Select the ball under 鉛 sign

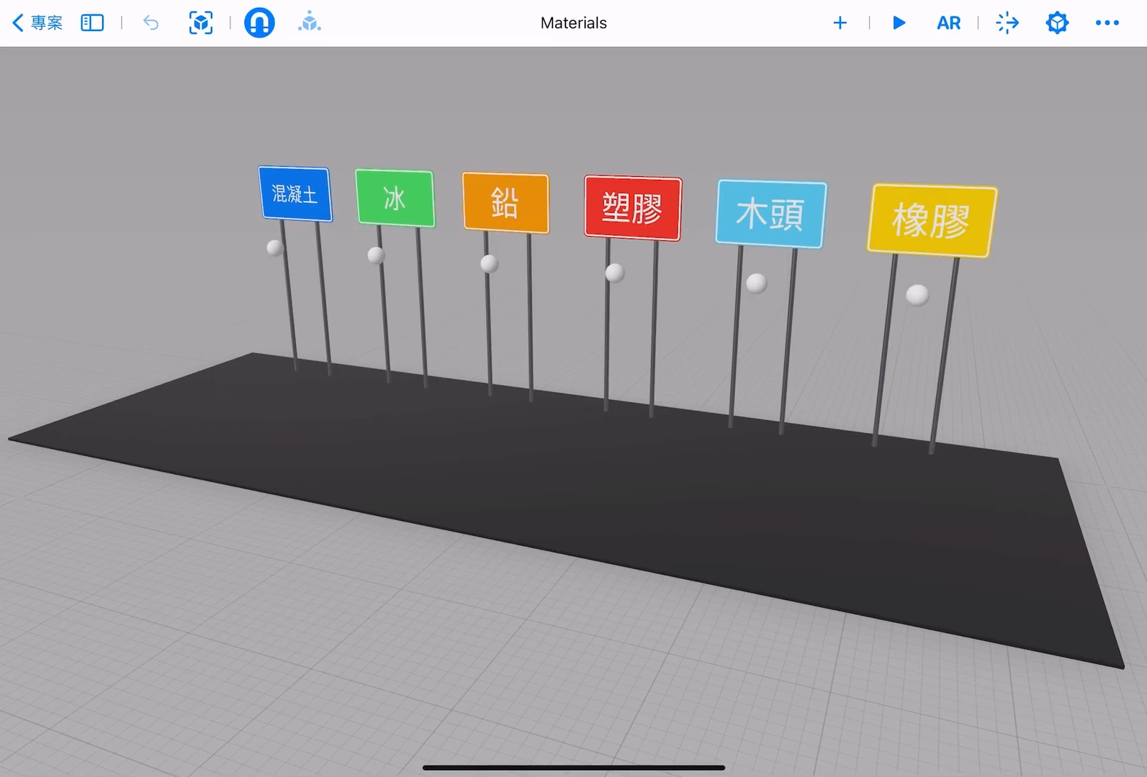pyautogui.click(x=489, y=263)
